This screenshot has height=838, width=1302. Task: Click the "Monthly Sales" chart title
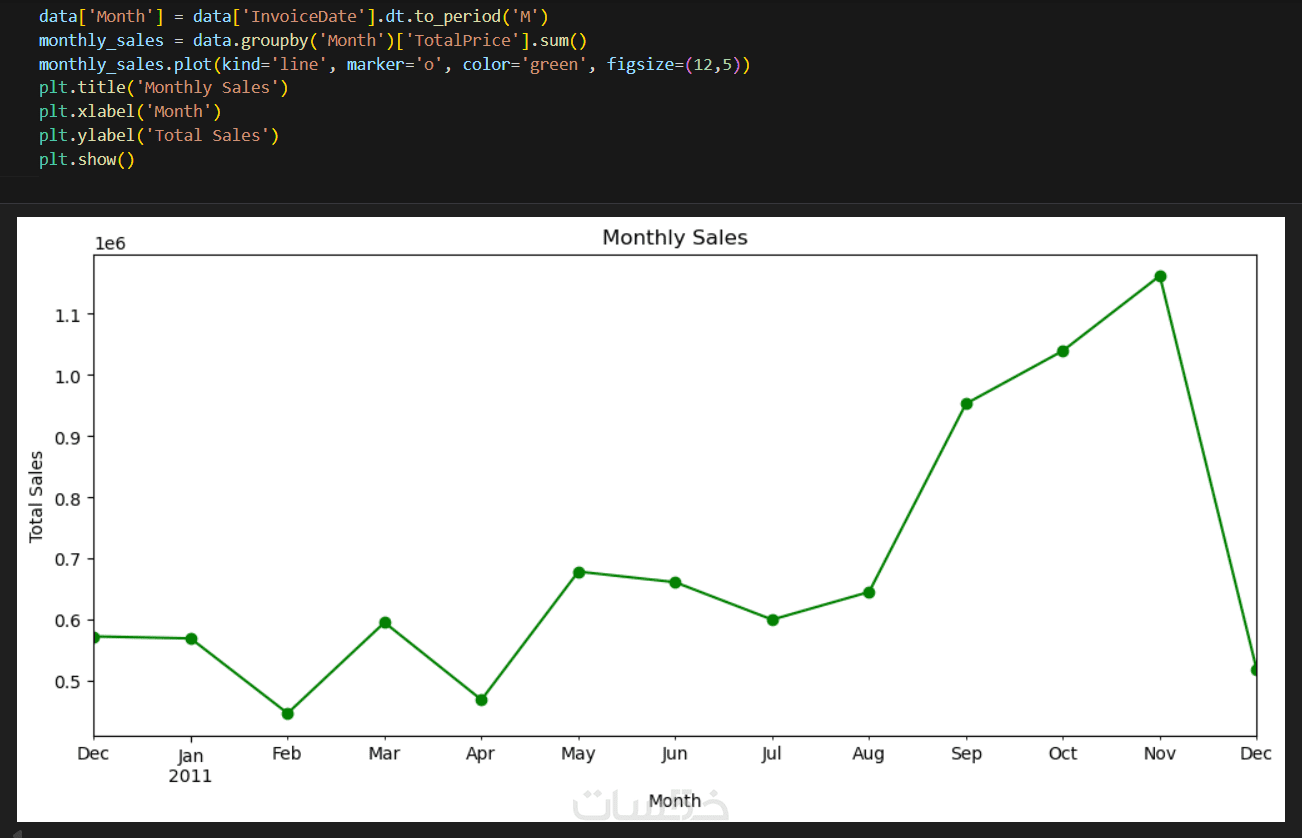(674, 238)
